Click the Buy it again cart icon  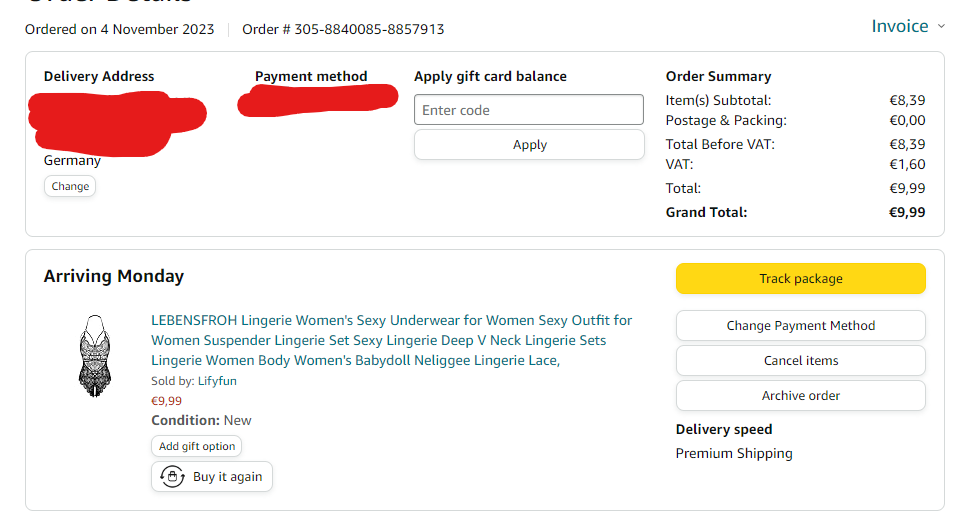click(172, 477)
